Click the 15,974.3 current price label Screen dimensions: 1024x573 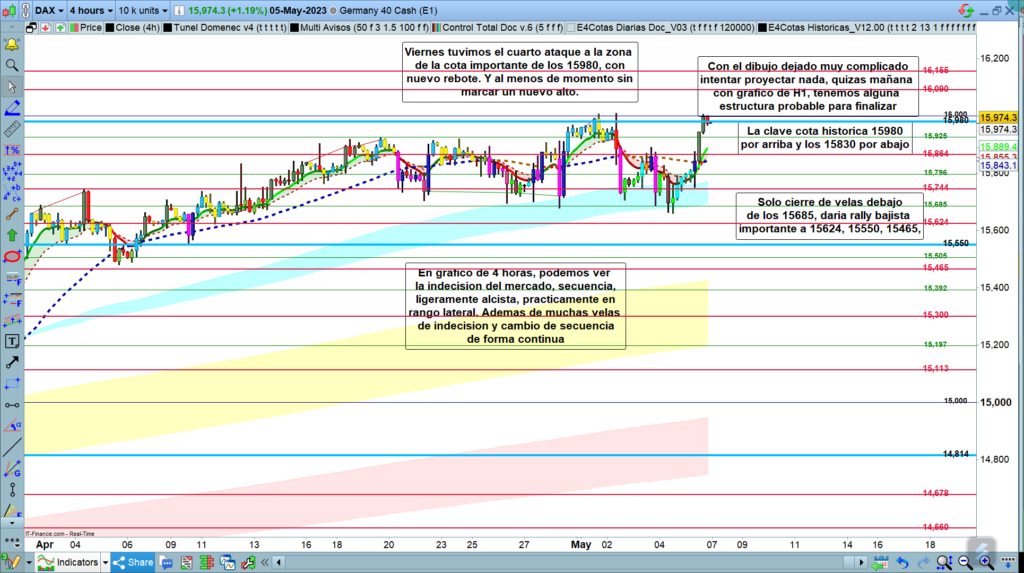(1000, 117)
